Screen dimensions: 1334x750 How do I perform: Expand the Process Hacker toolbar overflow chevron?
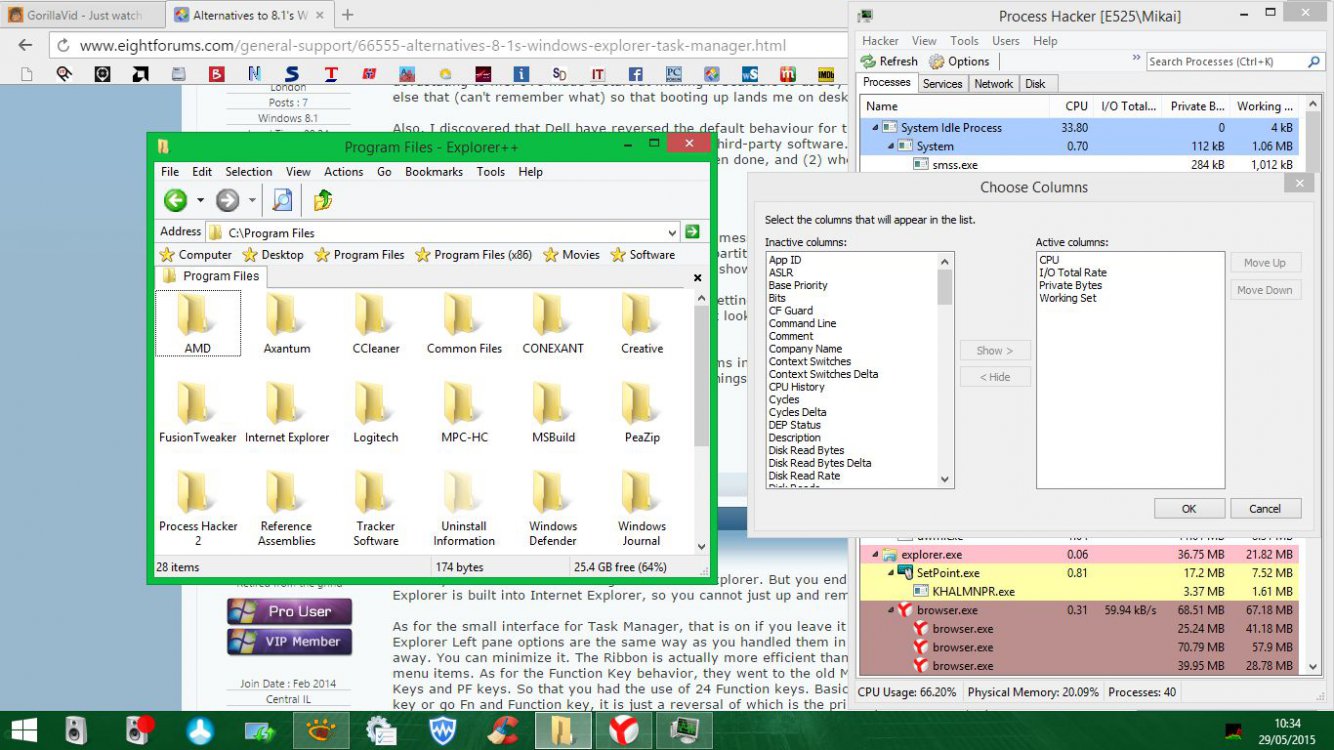tap(1136, 59)
